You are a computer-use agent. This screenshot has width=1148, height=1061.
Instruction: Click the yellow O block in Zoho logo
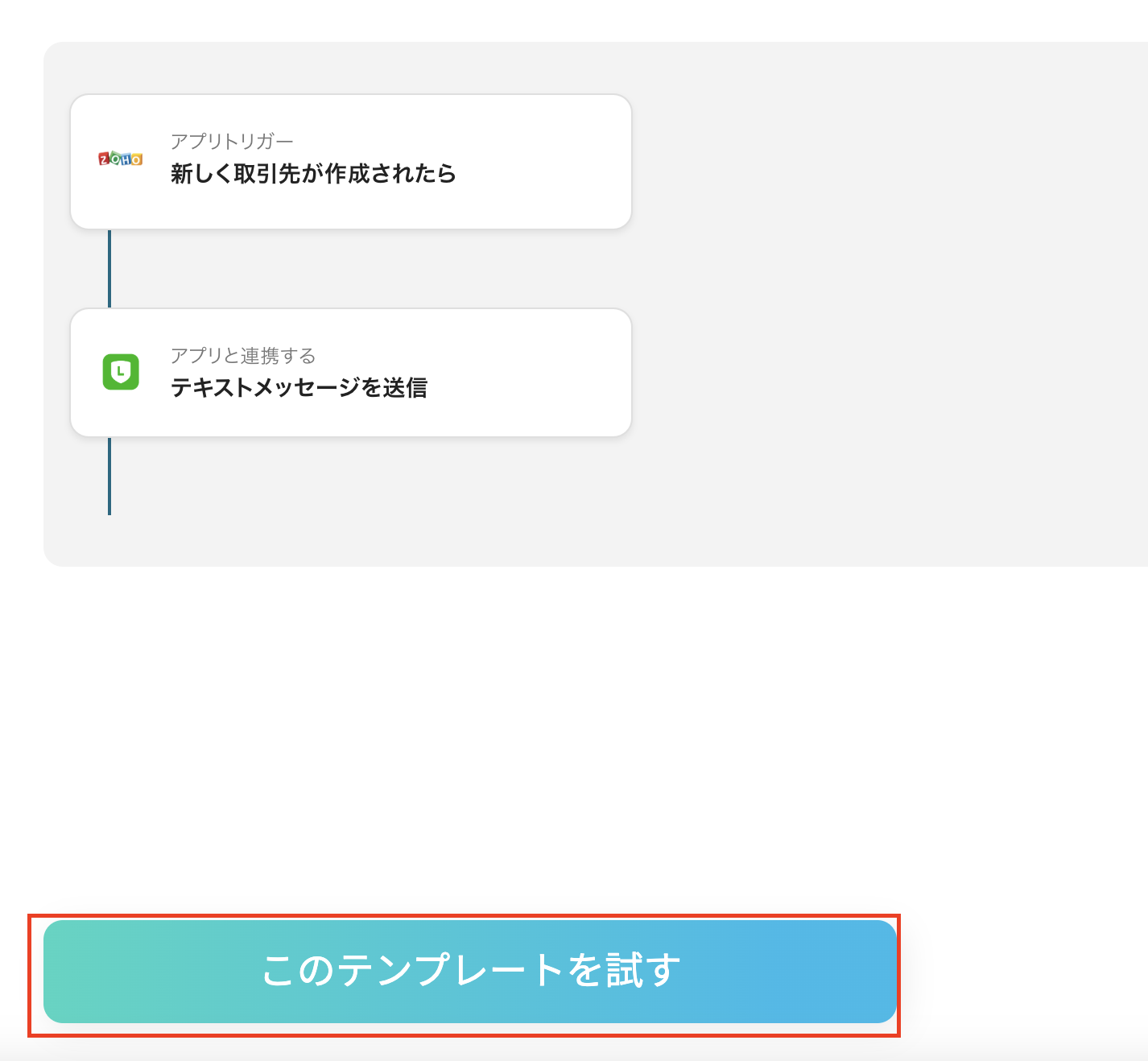pyautogui.click(x=136, y=160)
